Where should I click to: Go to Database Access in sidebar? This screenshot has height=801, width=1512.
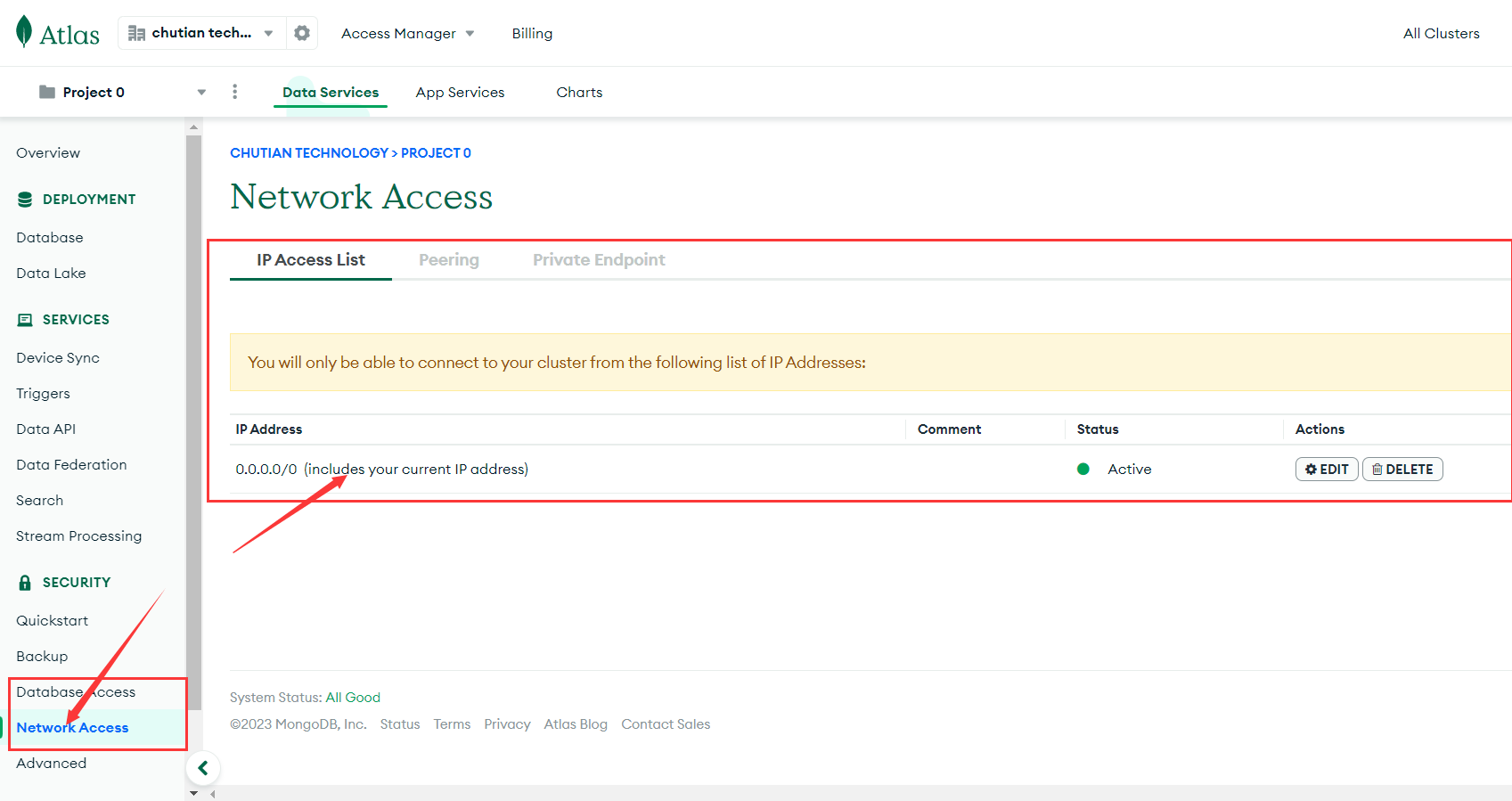76,692
